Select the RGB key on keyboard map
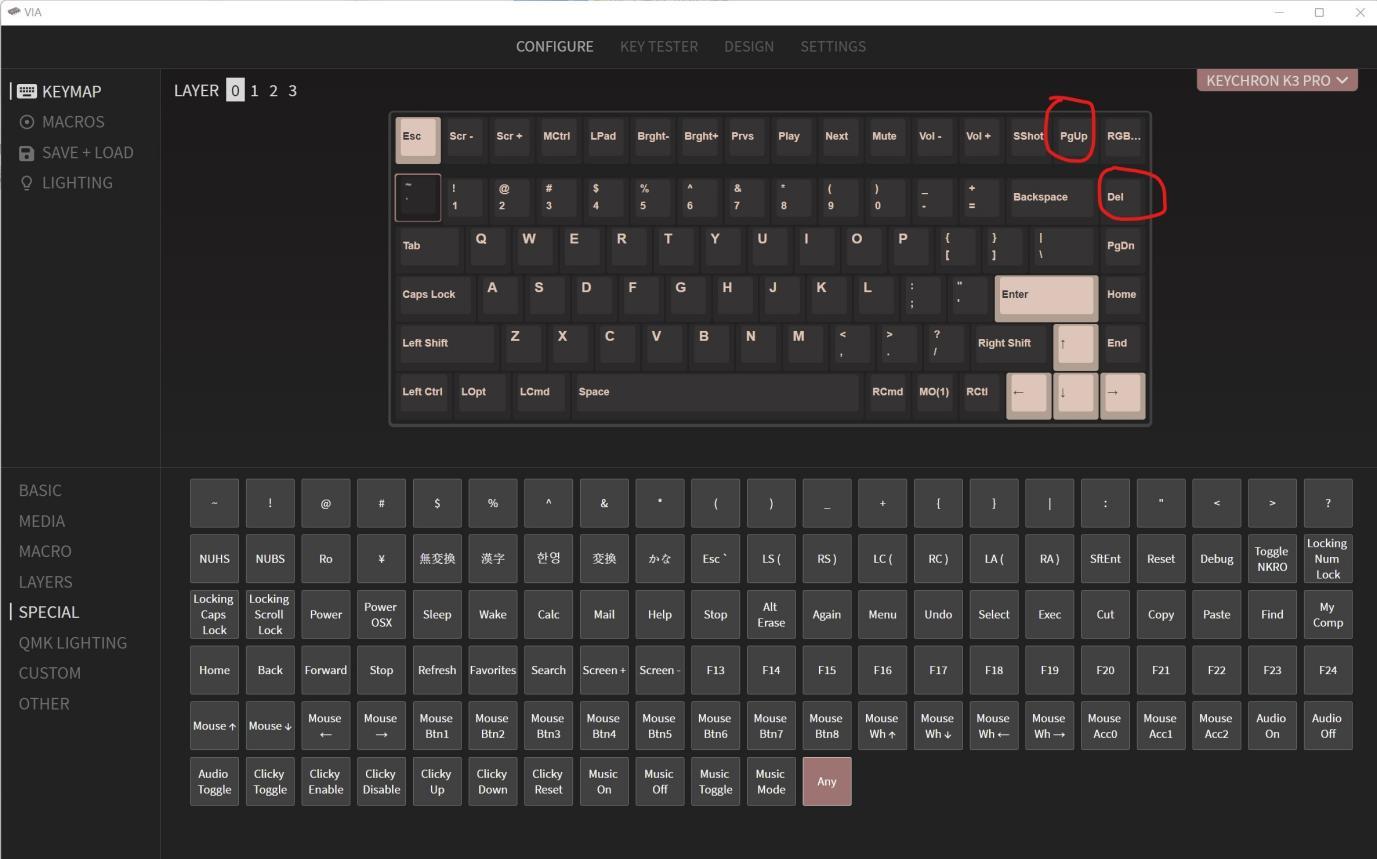The width and height of the screenshot is (1377, 859). coord(1122,138)
